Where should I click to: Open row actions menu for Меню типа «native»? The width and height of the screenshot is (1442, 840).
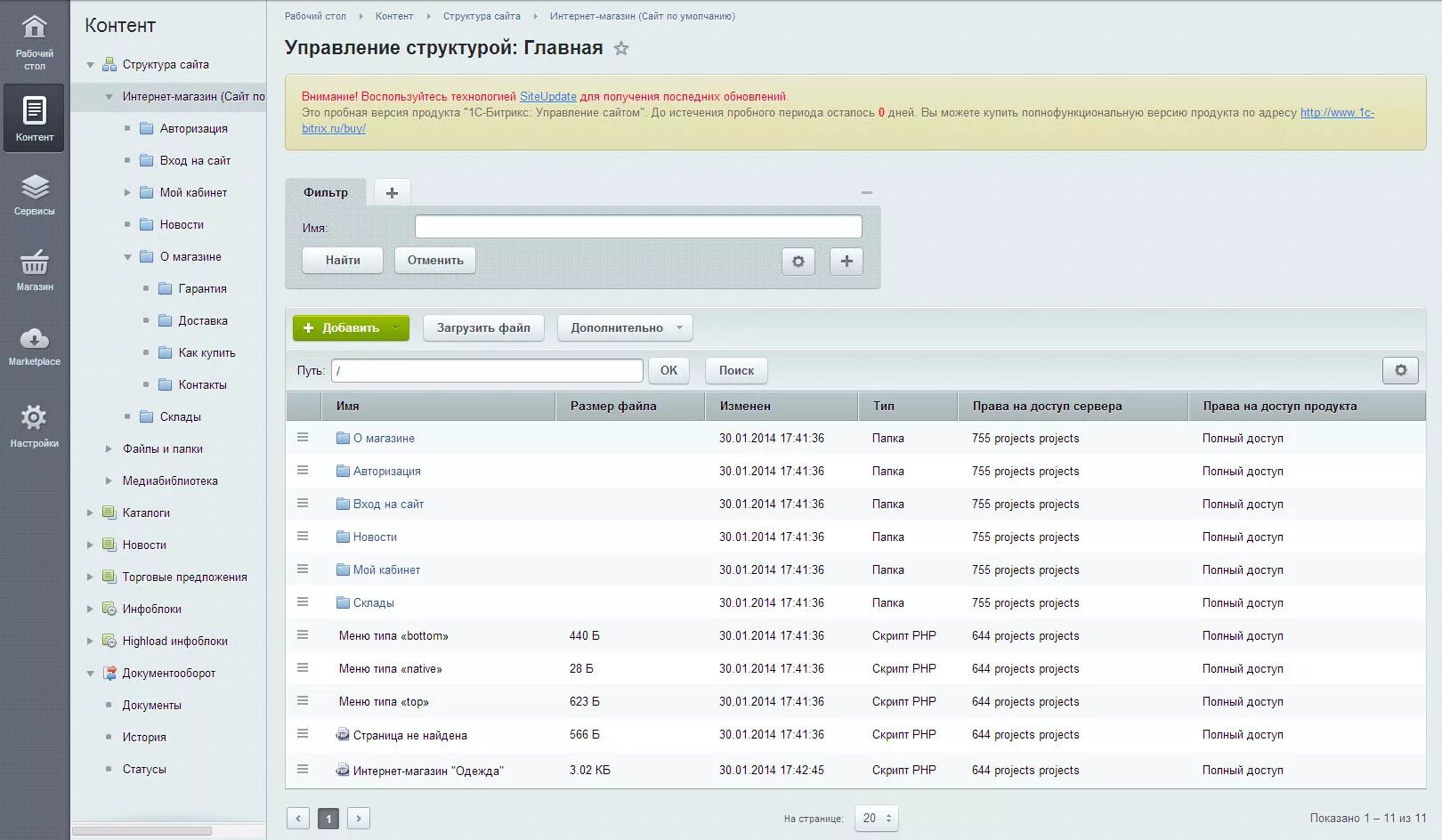pyautogui.click(x=303, y=668)
